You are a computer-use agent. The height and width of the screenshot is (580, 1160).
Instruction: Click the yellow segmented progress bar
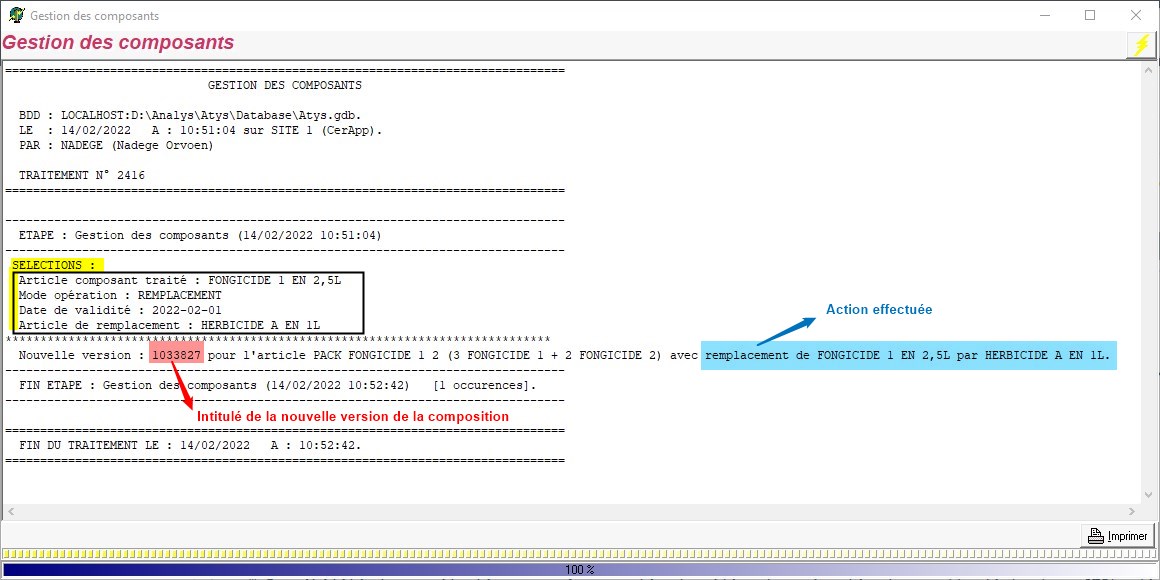click(580, 554)
